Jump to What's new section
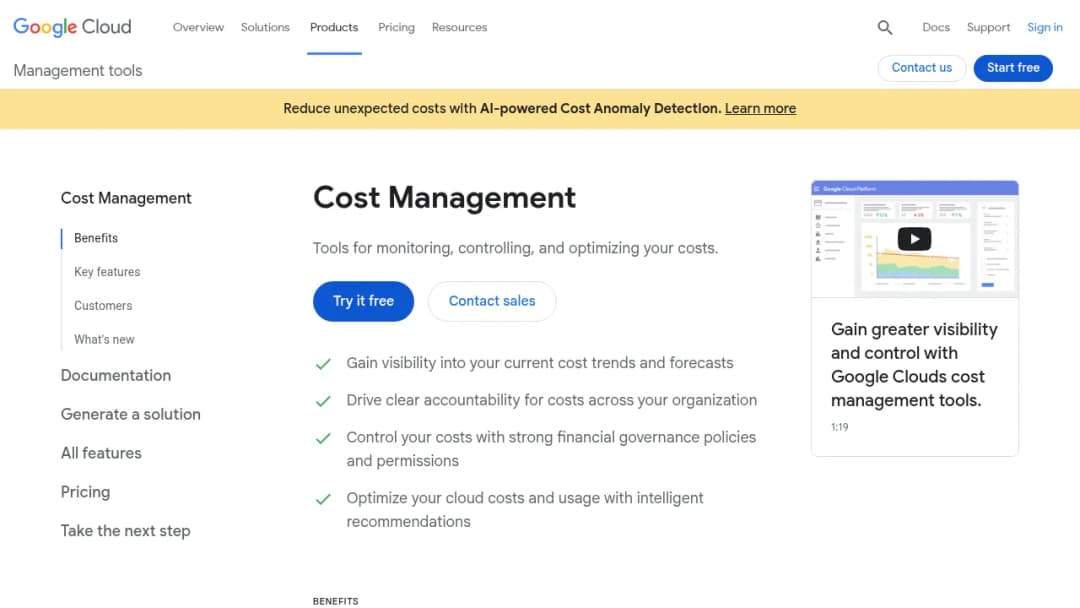This screenshot has height=608, width=1080. tap(104, 339)
